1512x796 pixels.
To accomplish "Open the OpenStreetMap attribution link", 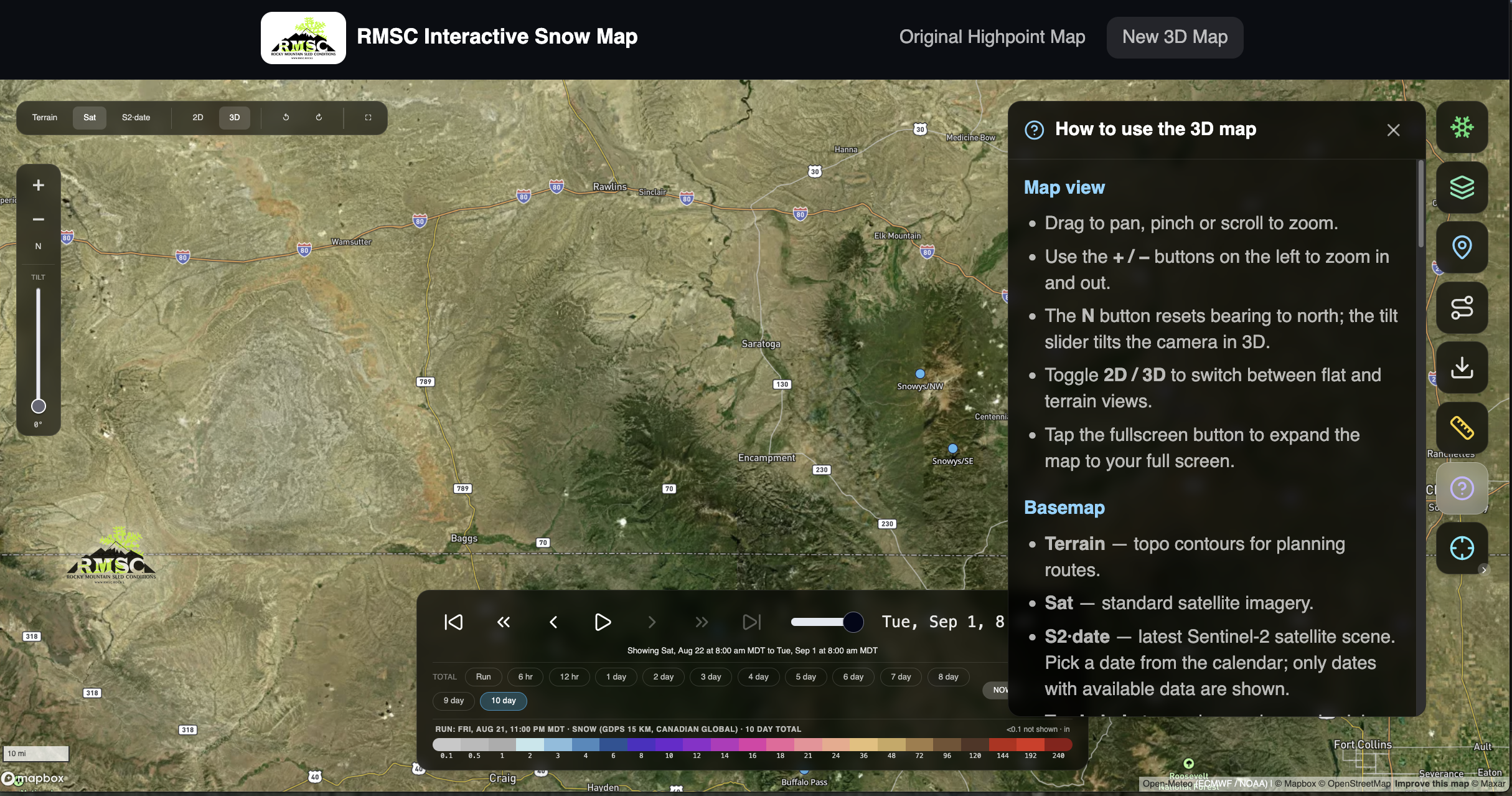I will point(1354,784).
